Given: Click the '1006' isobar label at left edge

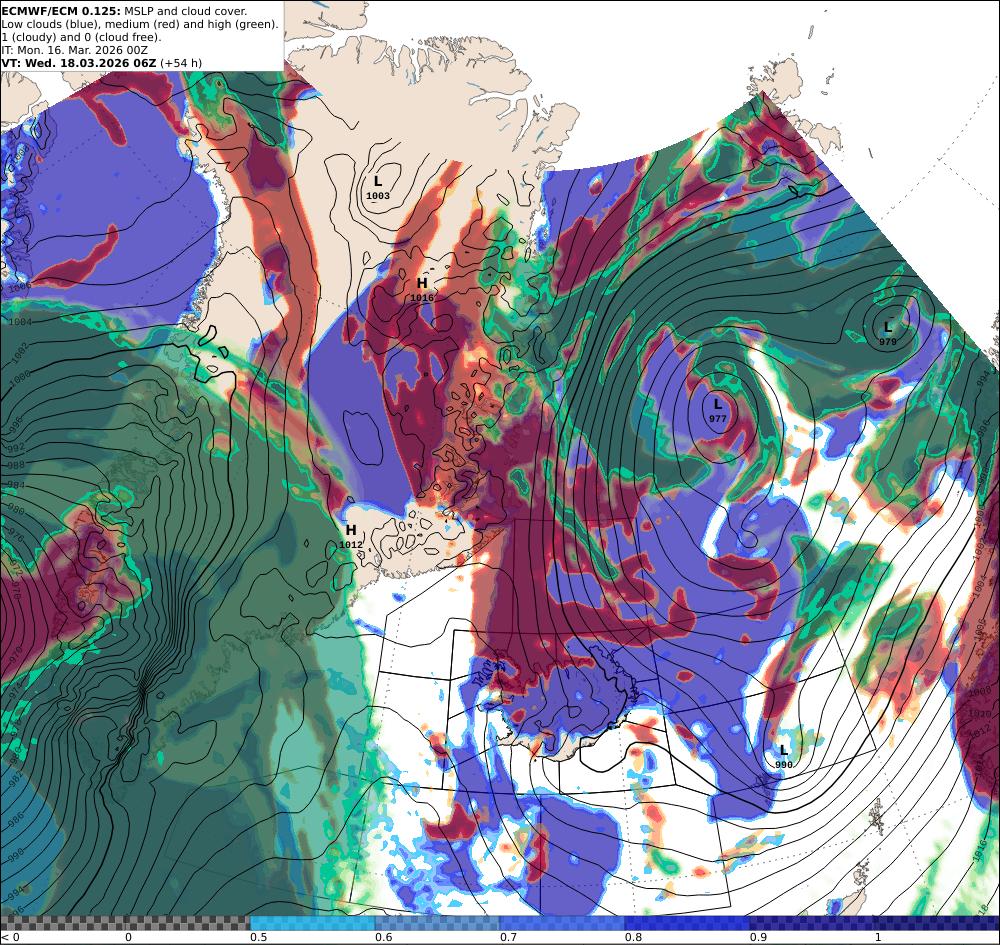Looking at the screenshot, I should [19, 288].
